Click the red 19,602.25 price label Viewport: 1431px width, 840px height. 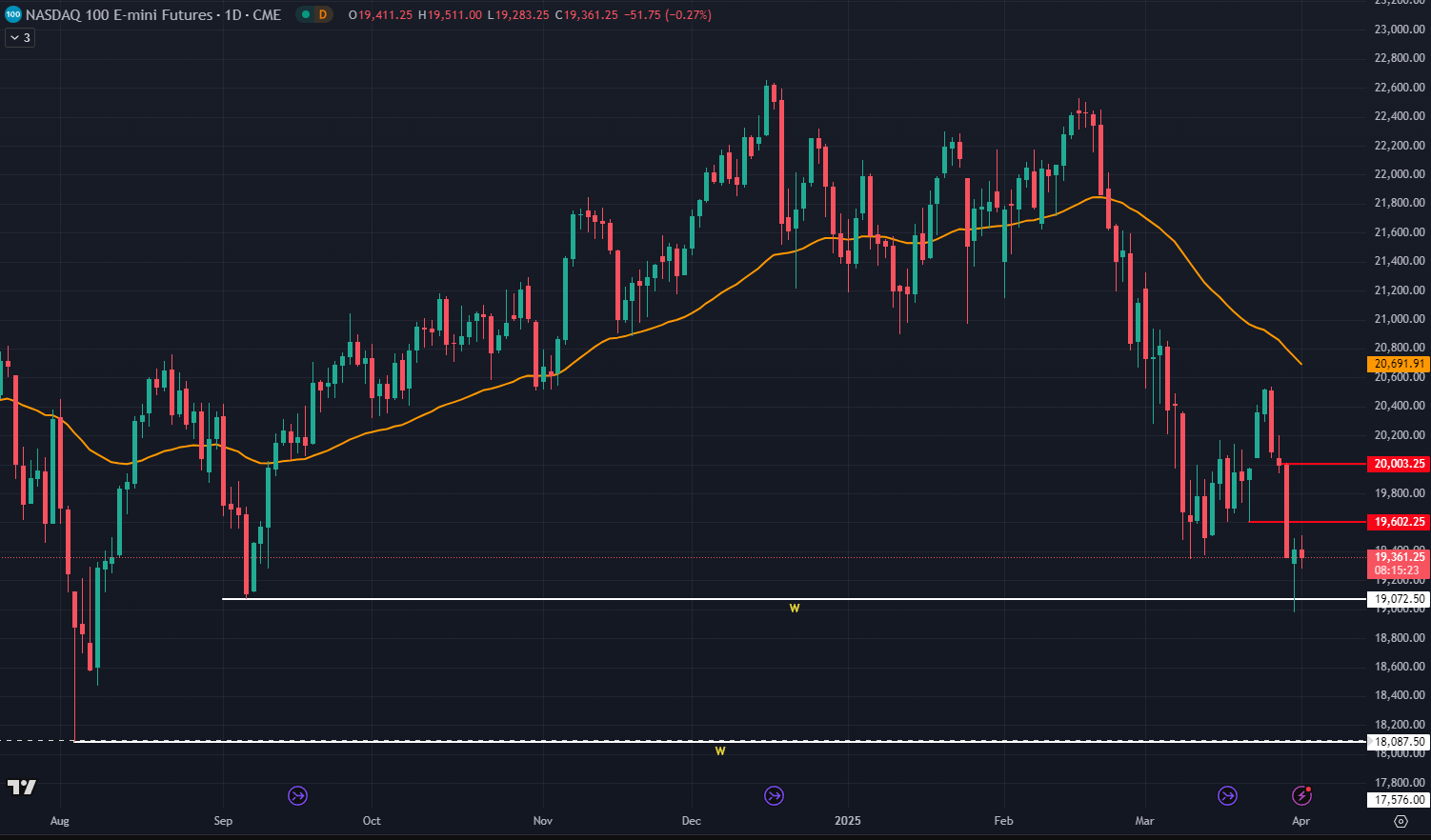(1399, 522)
